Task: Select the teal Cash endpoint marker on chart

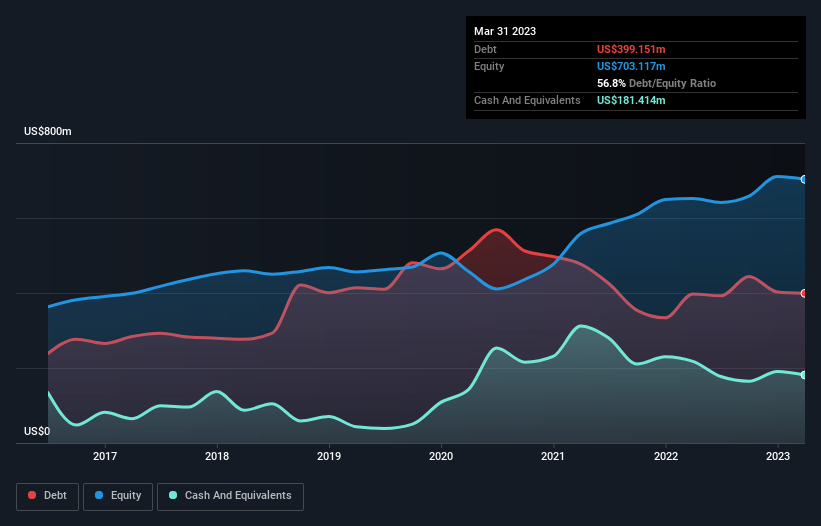Action: [x=804, y=375]
